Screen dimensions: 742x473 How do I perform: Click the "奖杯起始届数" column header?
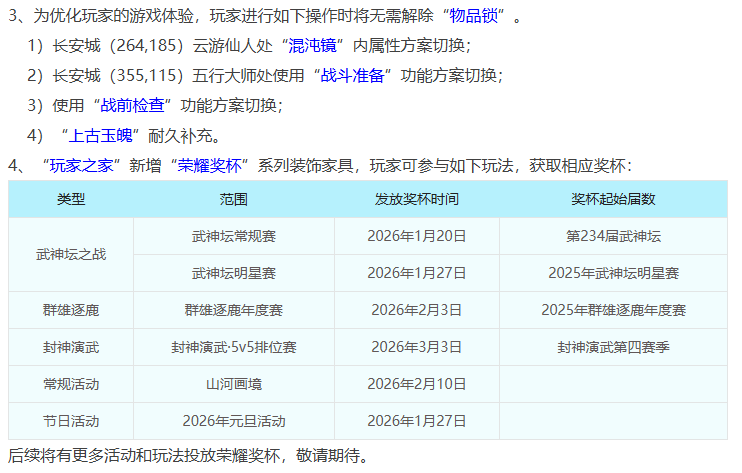613,199
